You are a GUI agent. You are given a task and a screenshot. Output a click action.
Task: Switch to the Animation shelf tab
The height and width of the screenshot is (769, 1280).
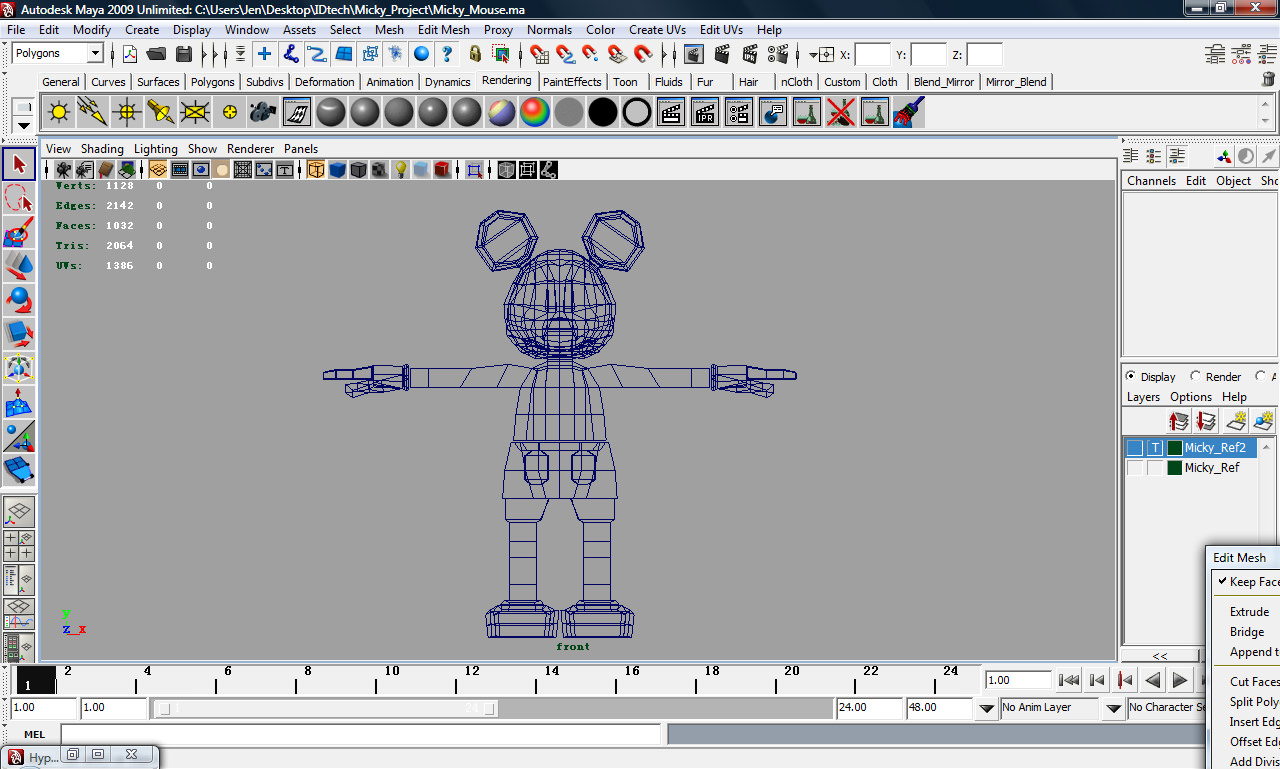389,82
